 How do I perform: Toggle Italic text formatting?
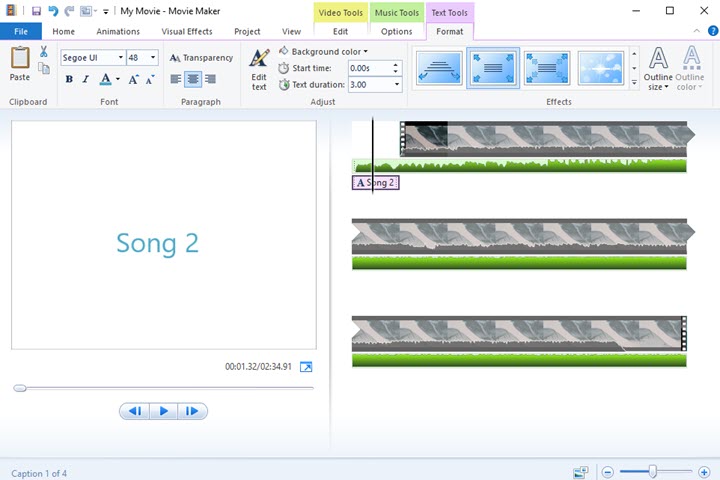86,79
